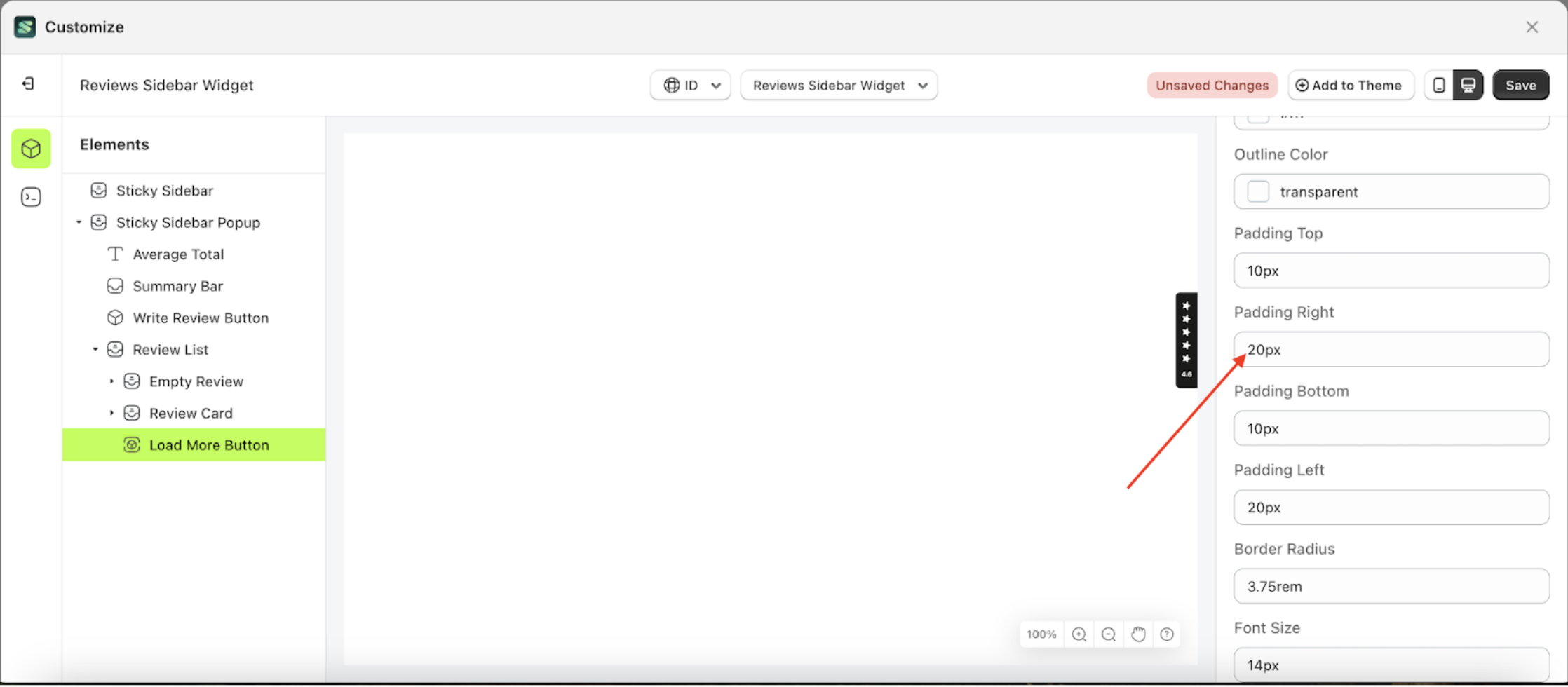Click the Save button

point(1520,85)
